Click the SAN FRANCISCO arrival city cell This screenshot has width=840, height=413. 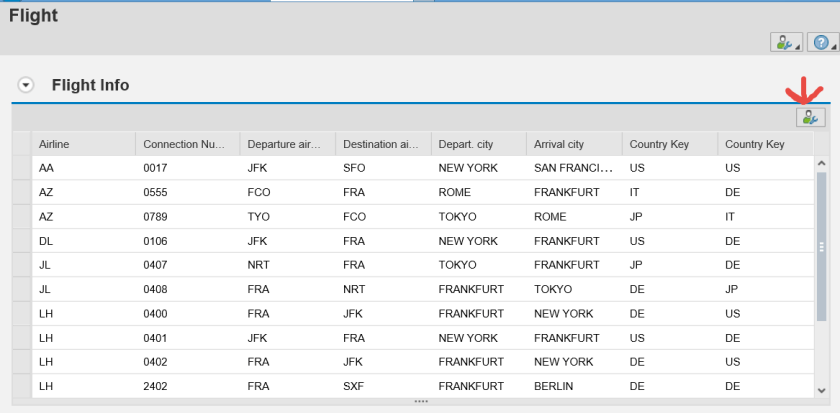pyautogui.click(x=572, y=168)
